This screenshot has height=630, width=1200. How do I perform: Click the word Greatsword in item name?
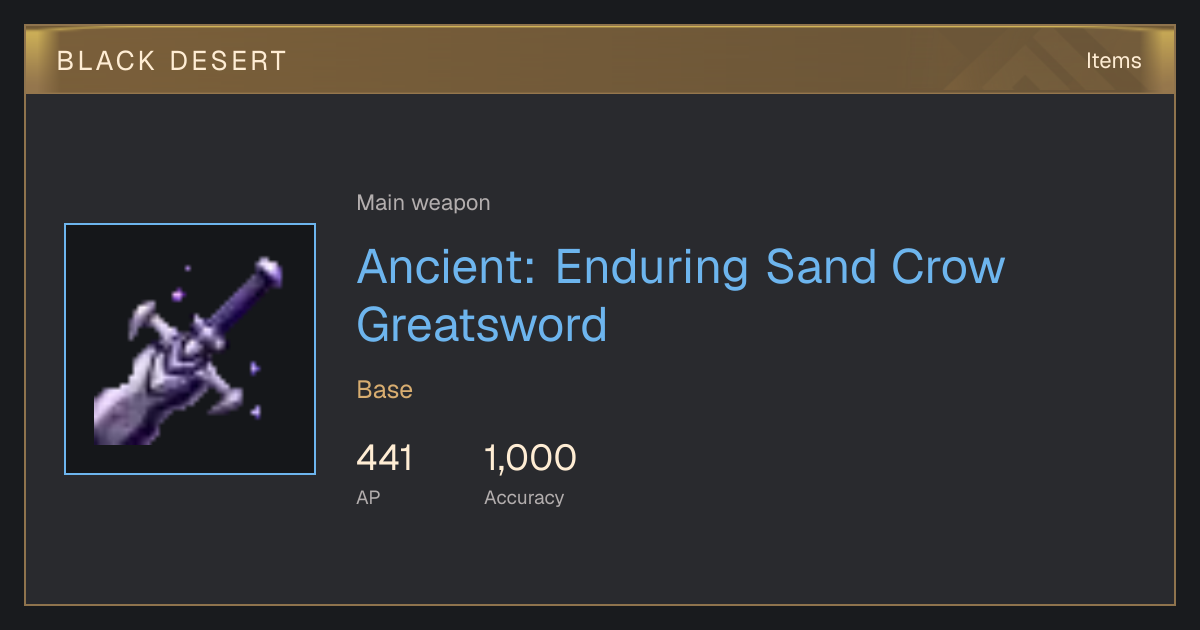click(x=482, y=325)
